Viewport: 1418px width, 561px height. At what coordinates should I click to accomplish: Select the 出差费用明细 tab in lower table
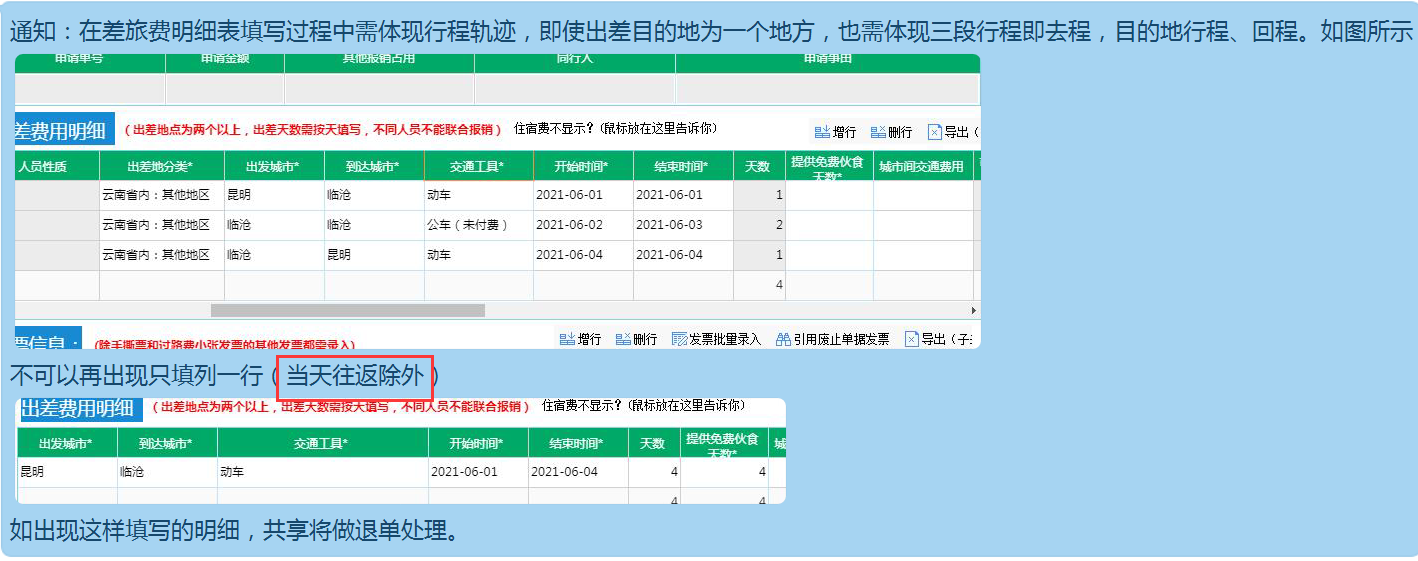tap(77, 408)
